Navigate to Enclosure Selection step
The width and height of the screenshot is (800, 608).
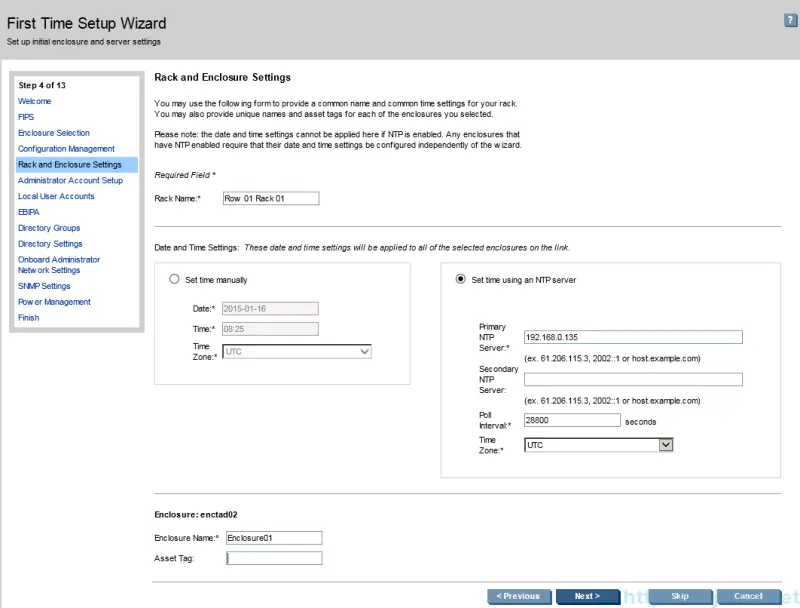click(x=53, y=132)
